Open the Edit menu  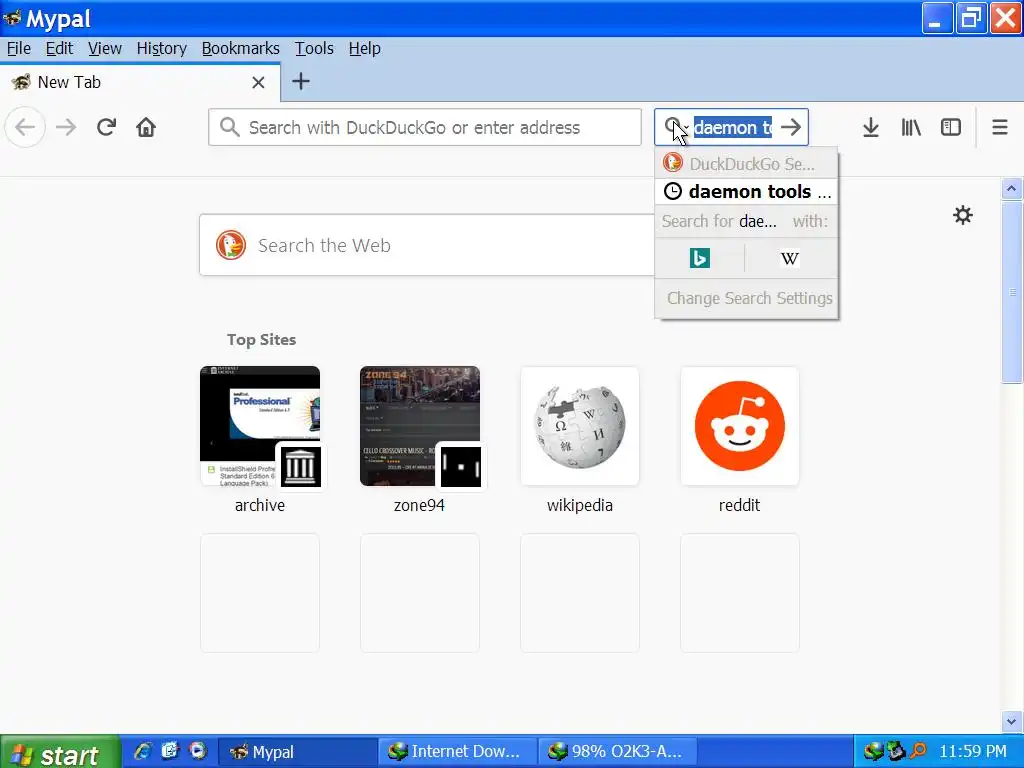click(59, 48)
